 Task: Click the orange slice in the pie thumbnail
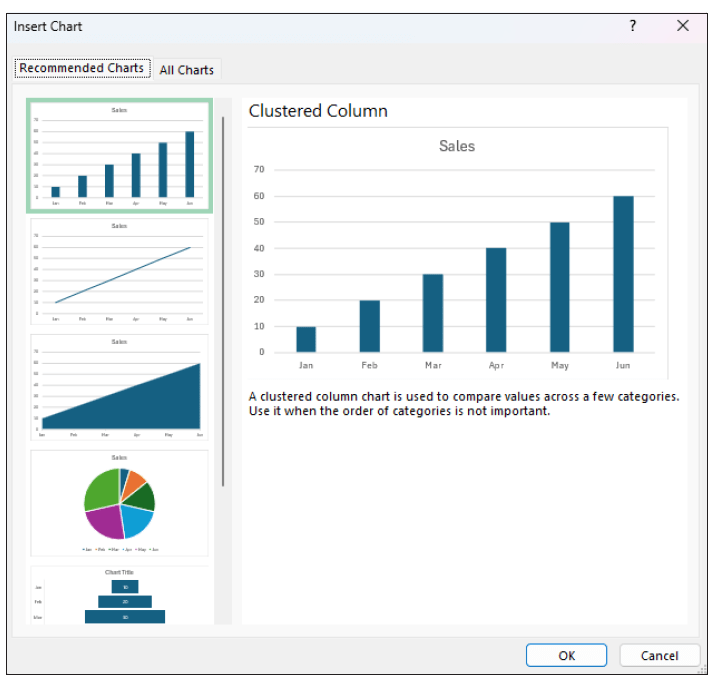134,481
